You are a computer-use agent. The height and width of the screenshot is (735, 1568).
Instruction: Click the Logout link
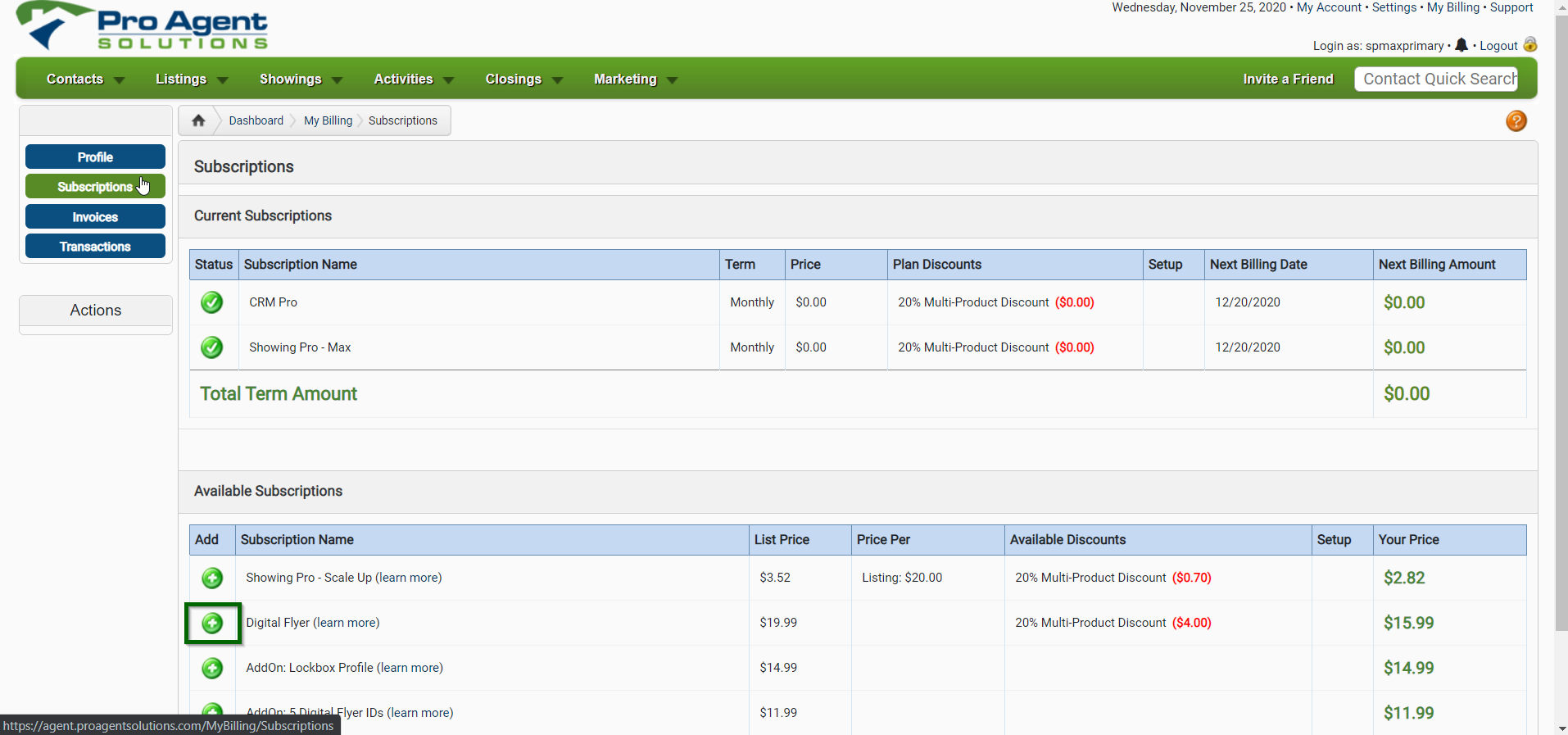[1498, 46]
